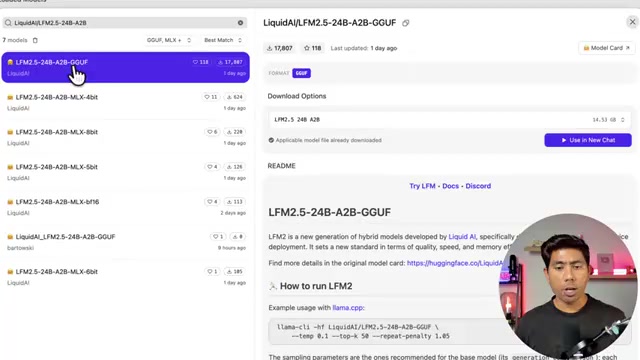This screenshot has height=360, width=640.
Task: Click downloads count on MLX-6bit row
Action: [x=235, y=271]
